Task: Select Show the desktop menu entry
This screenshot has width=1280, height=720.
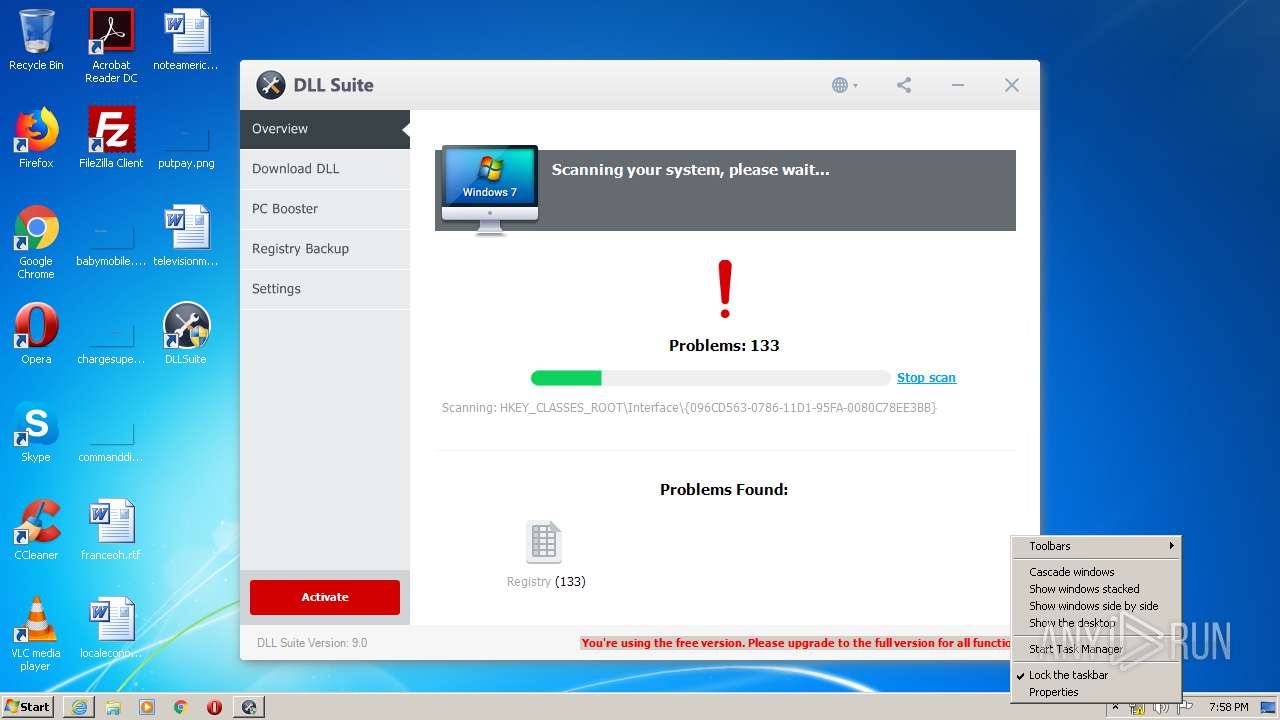Action: (1097, 623)
